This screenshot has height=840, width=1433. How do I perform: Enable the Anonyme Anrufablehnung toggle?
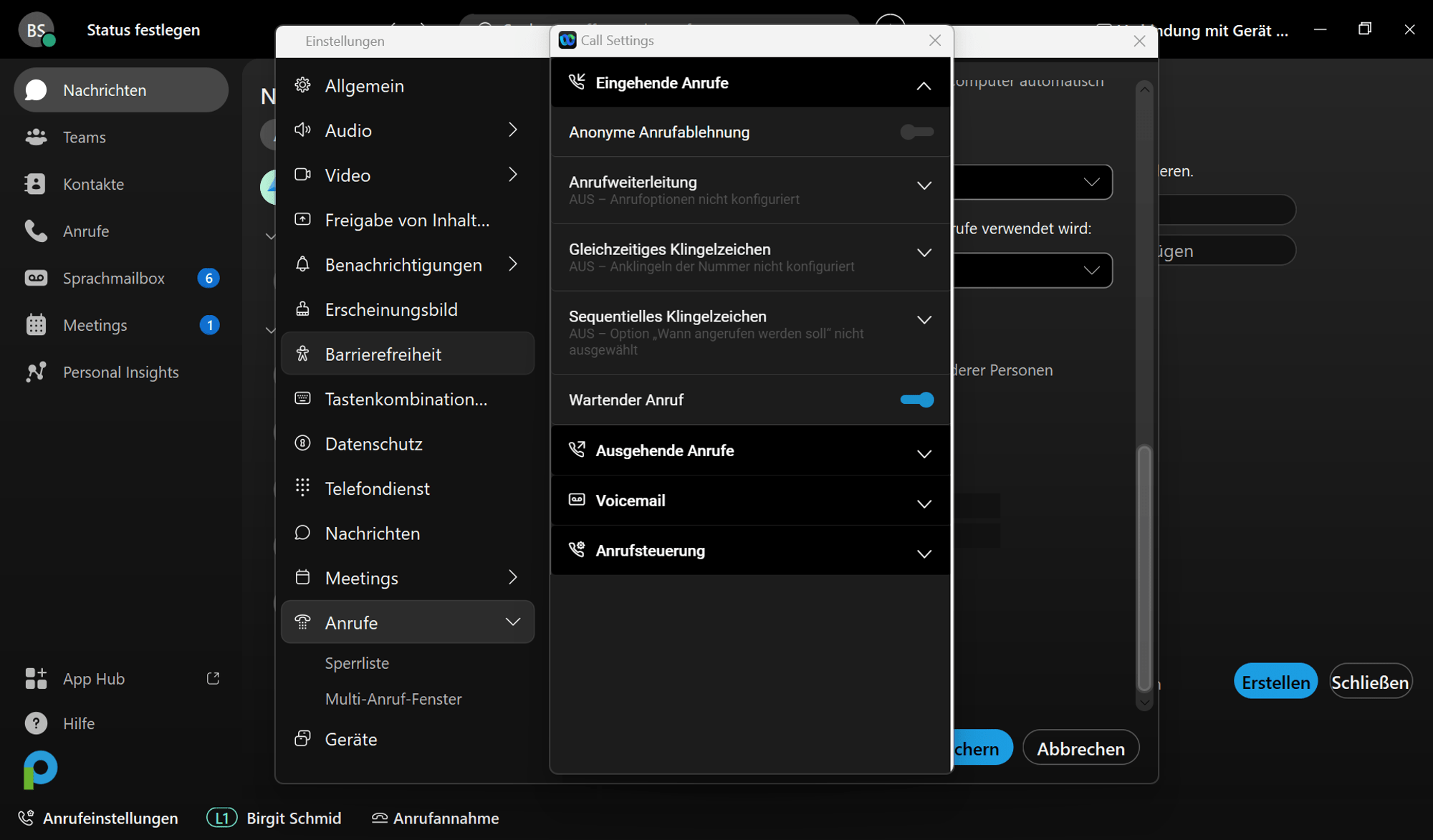(x=916, y=132)
